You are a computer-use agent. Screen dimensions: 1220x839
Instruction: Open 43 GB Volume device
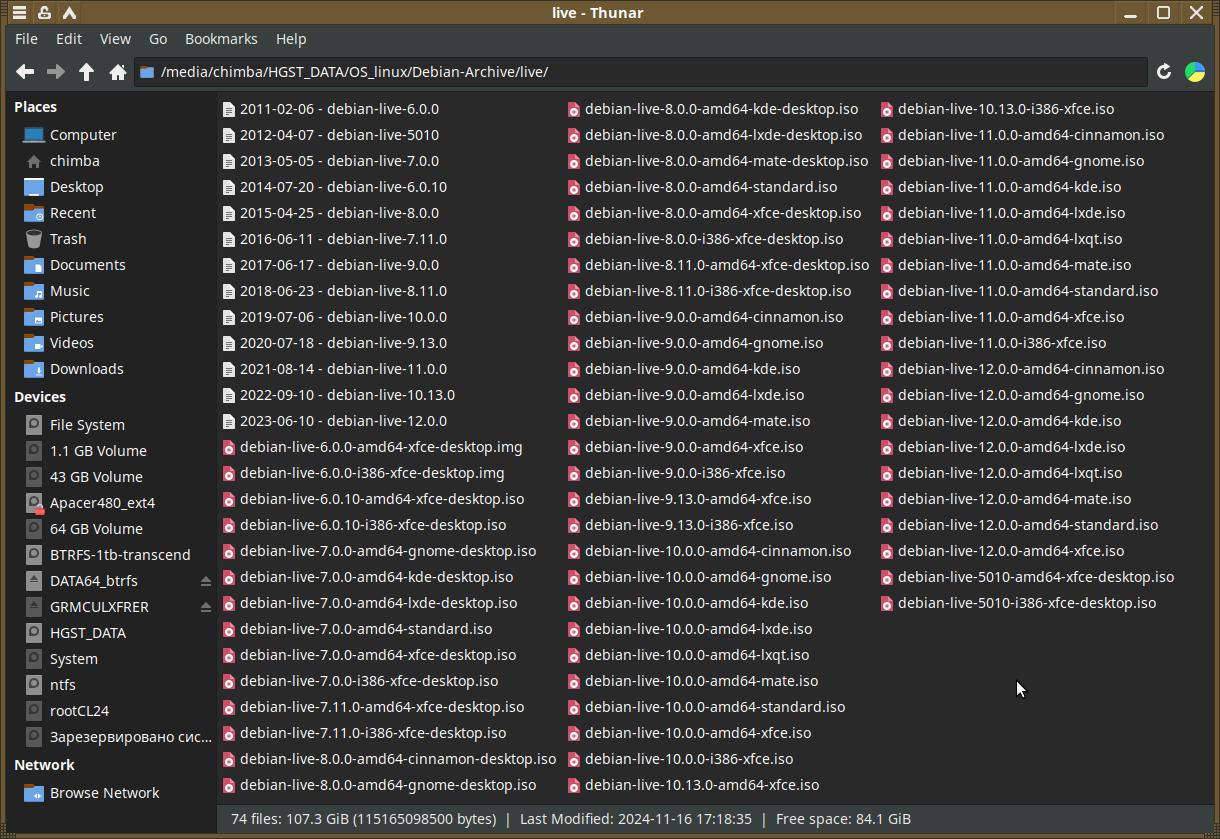tap(84, 477)
